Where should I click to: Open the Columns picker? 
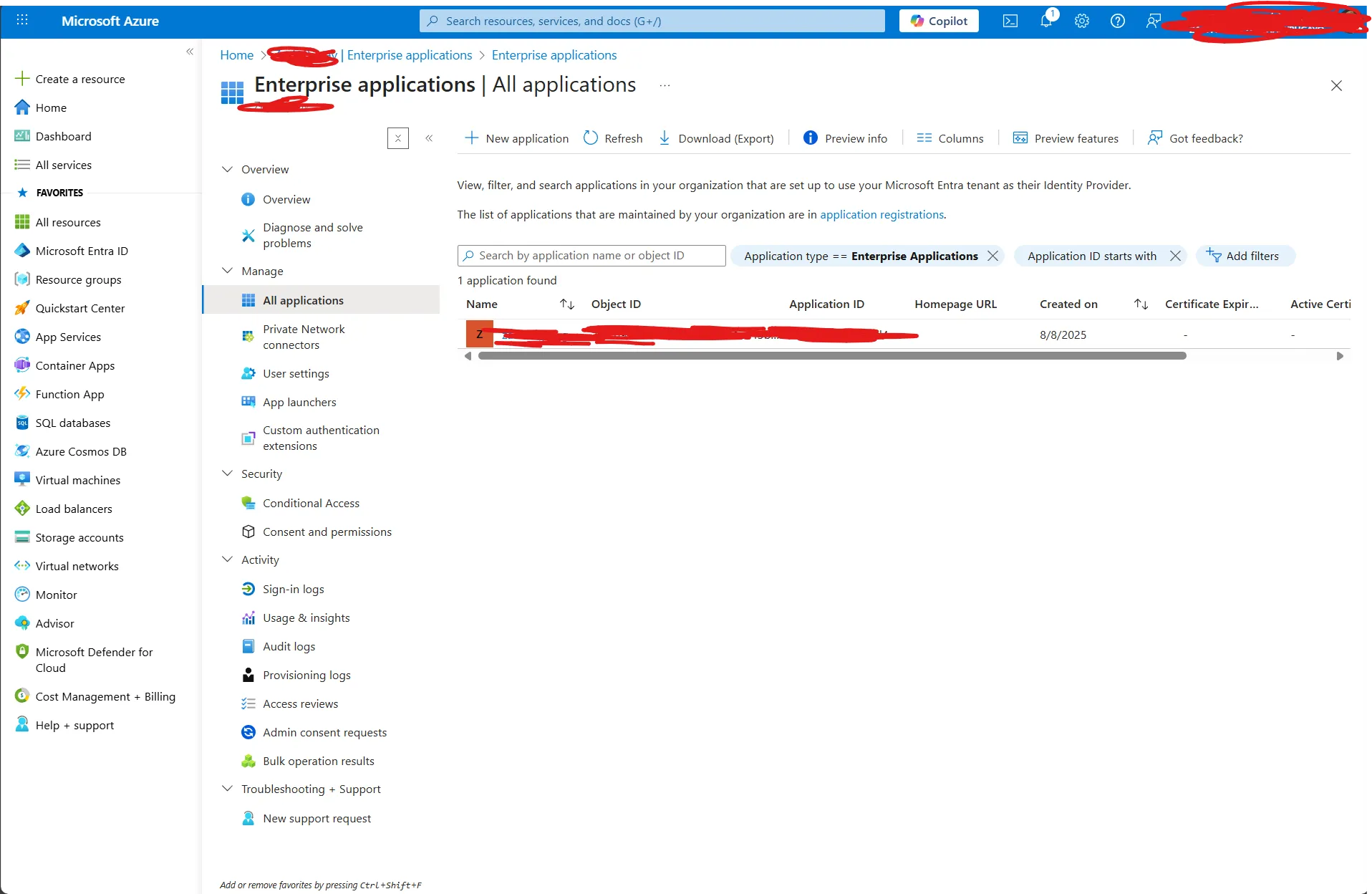950,138
